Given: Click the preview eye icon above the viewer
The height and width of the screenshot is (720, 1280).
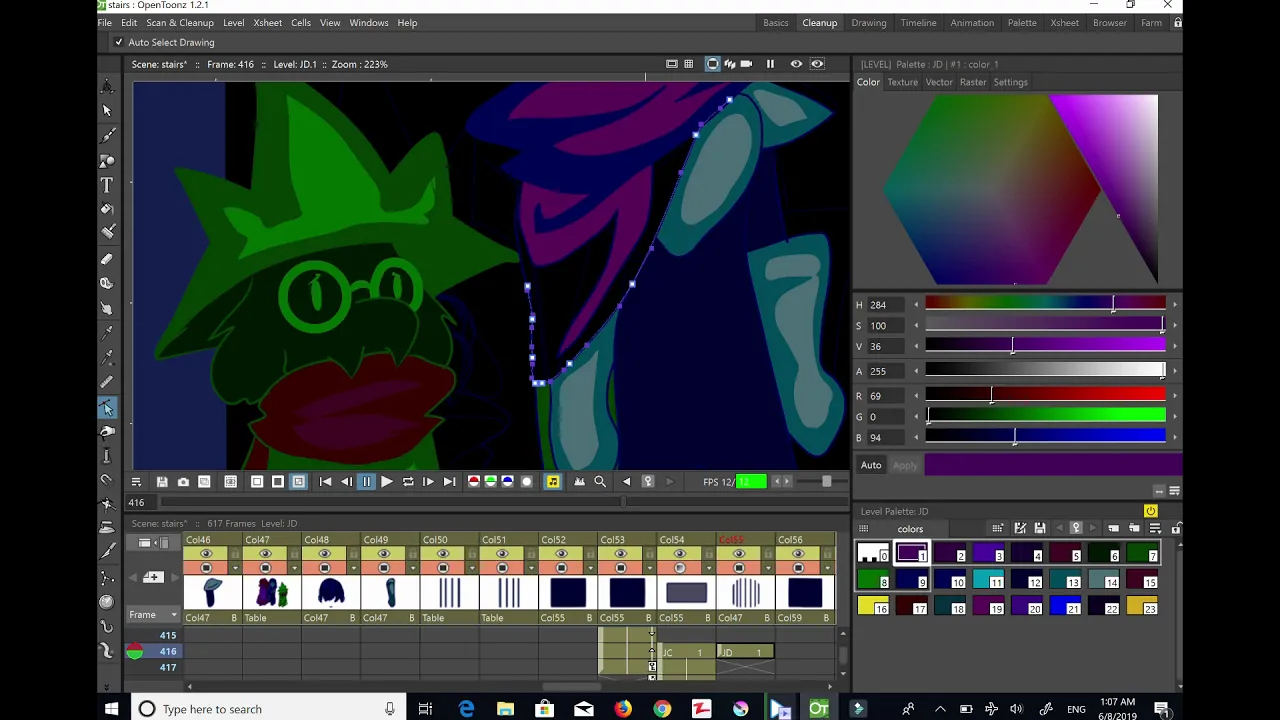Looking at the screenshot, I should 796,64.
